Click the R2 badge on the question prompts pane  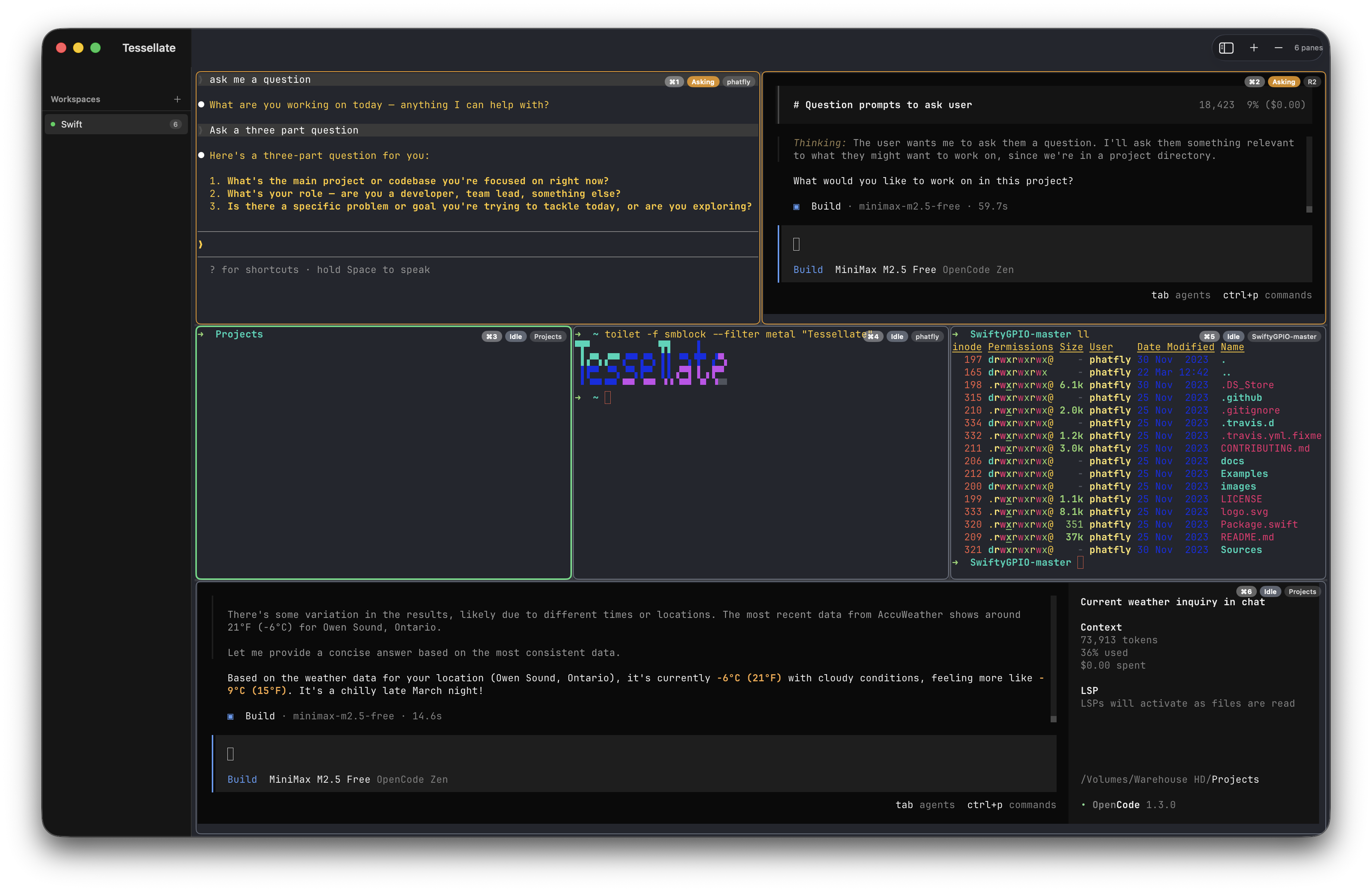1312,81
